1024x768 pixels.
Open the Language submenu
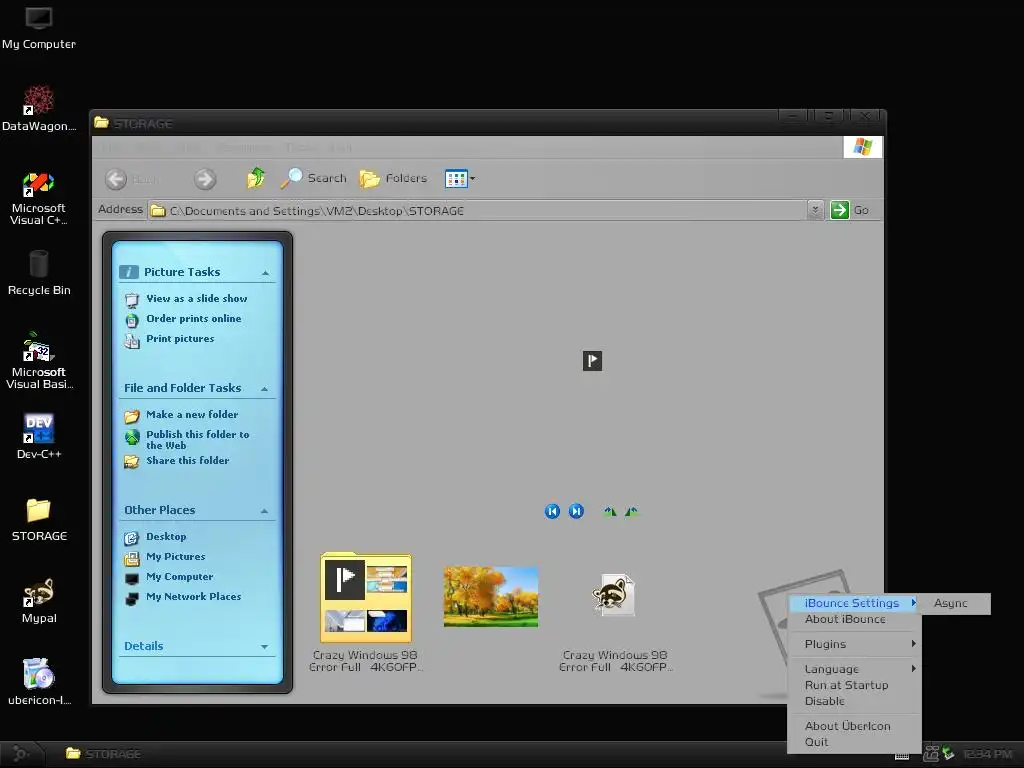(854, 669)
